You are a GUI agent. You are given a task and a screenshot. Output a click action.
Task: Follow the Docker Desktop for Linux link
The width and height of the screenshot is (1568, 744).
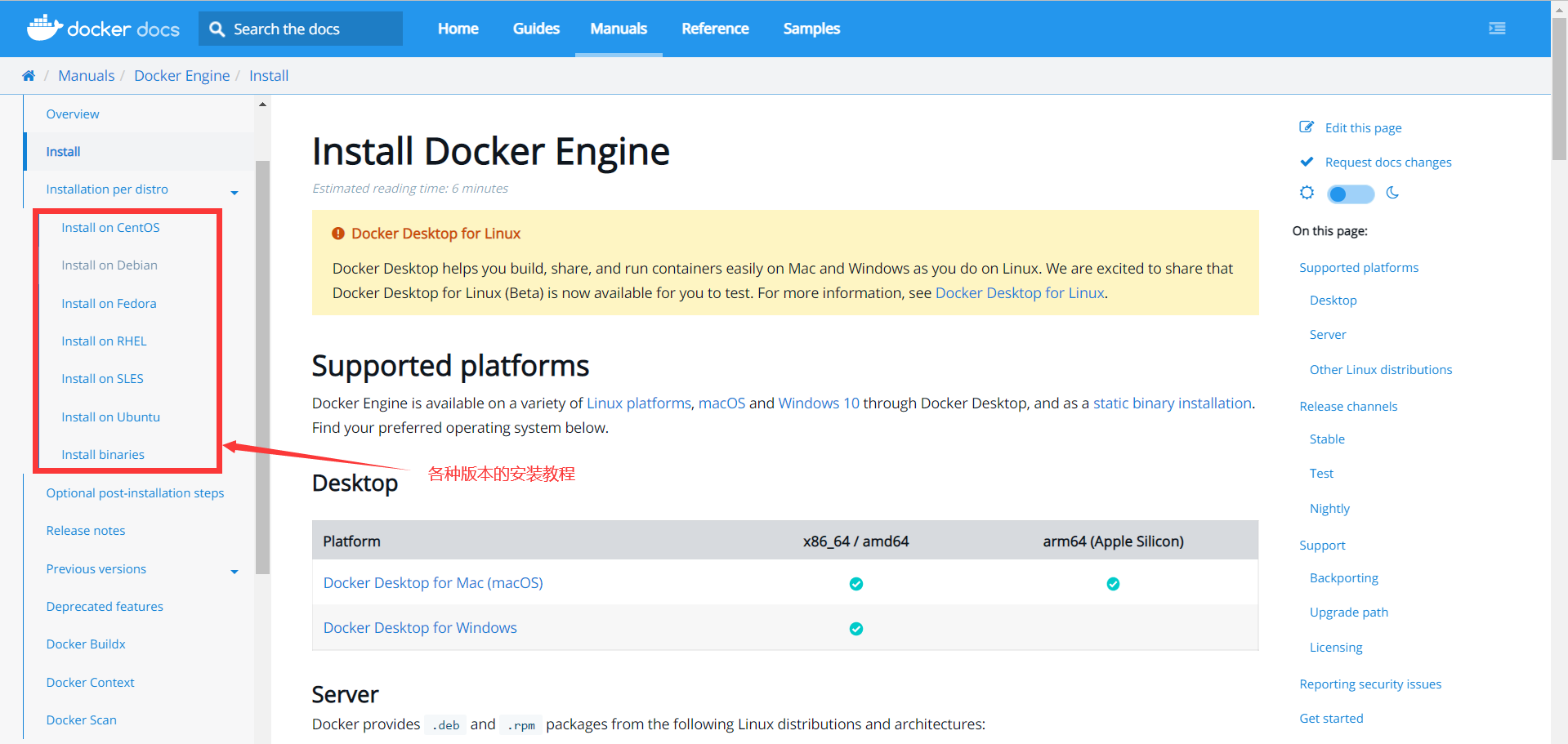(1020, 293)
